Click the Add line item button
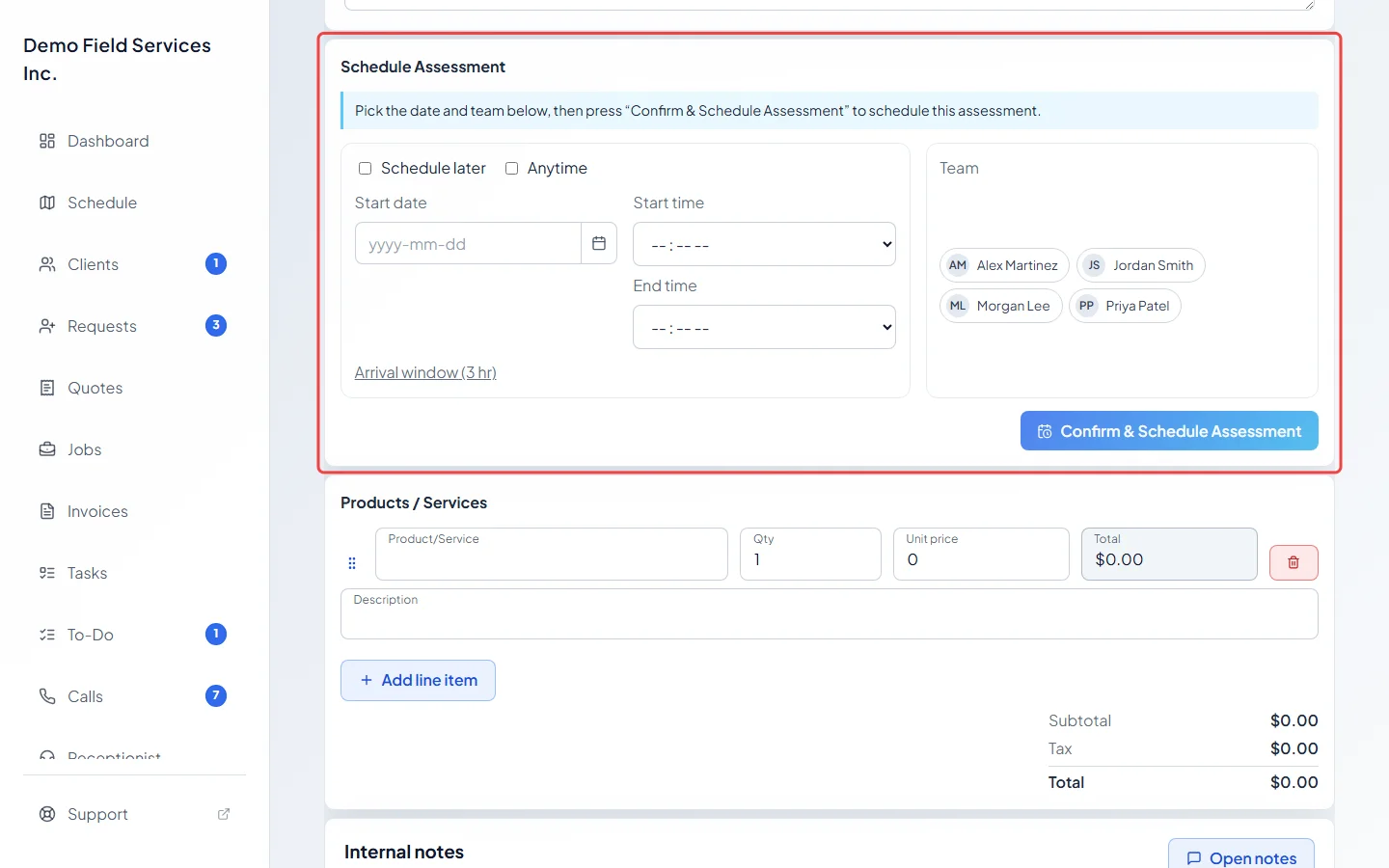The height and width of the screenshot is (868, 1389). coord(418,680)
